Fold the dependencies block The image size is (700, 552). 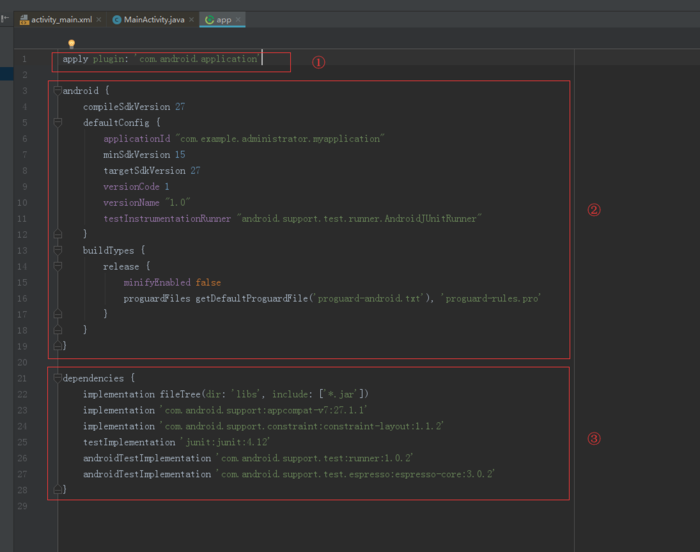[58, 378]
